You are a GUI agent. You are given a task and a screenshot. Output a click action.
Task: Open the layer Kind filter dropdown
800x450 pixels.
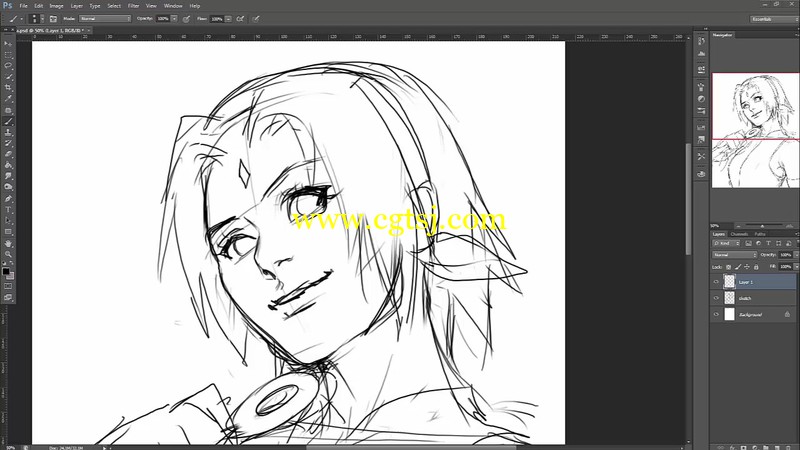pos(728,243)
